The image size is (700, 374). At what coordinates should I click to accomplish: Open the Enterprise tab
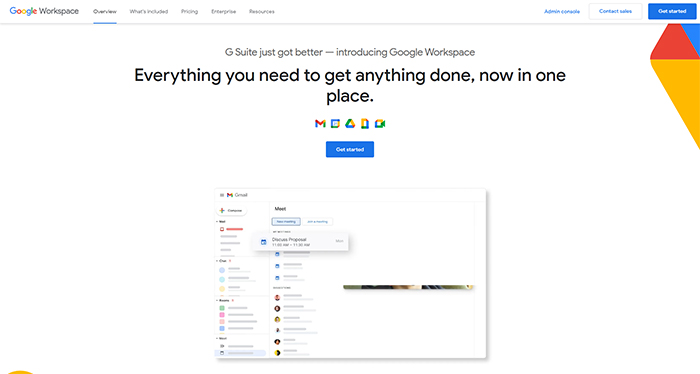pyautogui.click(x=224, y=12)
